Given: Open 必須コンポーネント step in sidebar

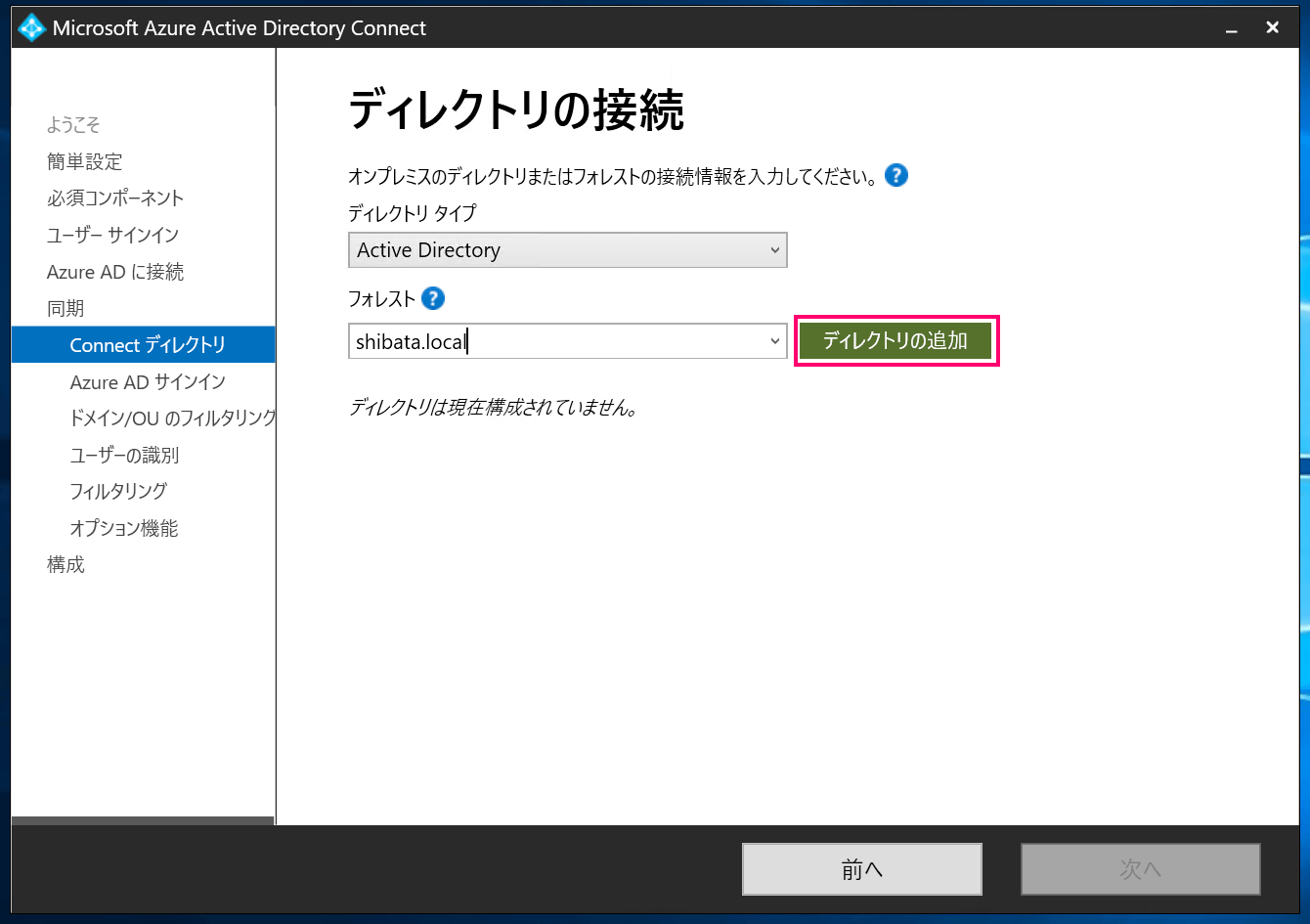Looking at the screenshot, I should coord(115,198).
